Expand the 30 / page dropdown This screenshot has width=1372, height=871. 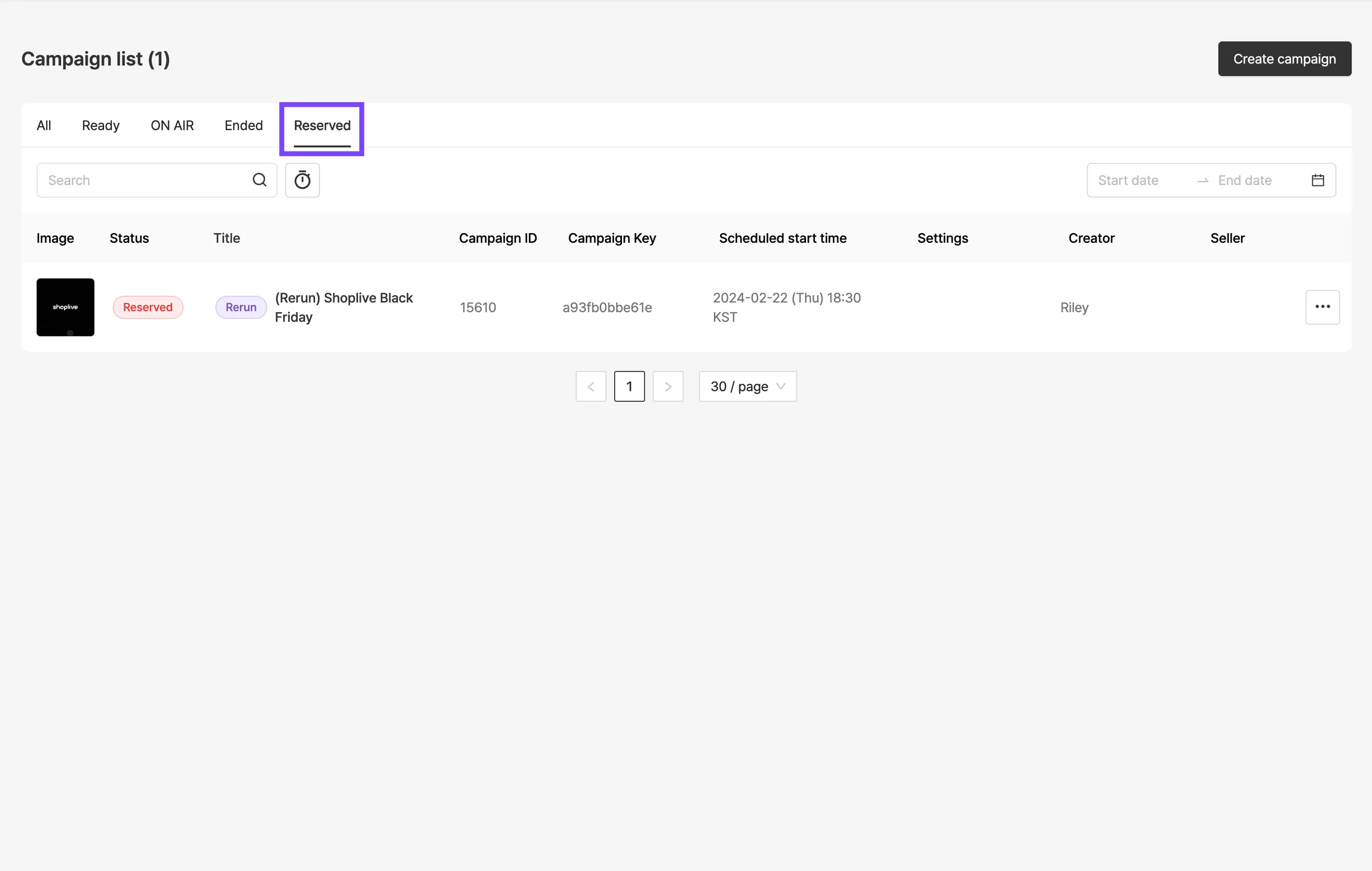pyautogui.click(x=748, y=386)
